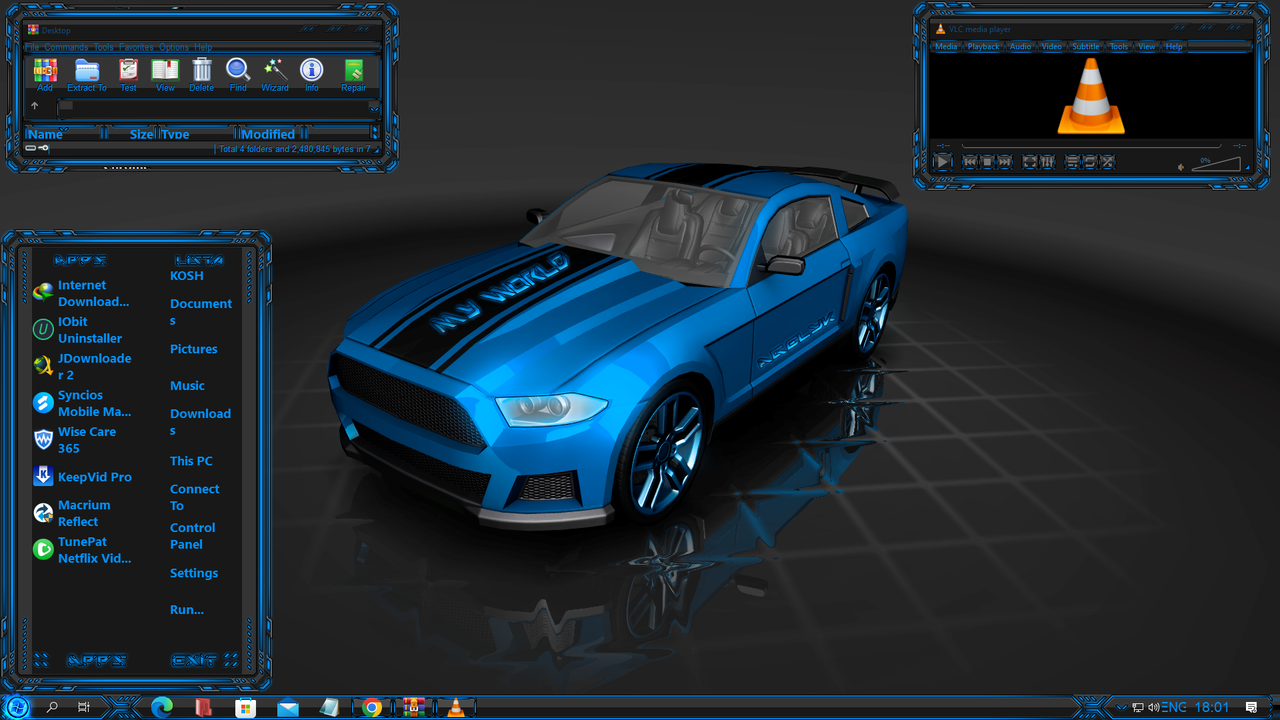Open the View tool in WinRAR
The height and width of the screenshot is (720, 1280).
(x=165, y=75)
